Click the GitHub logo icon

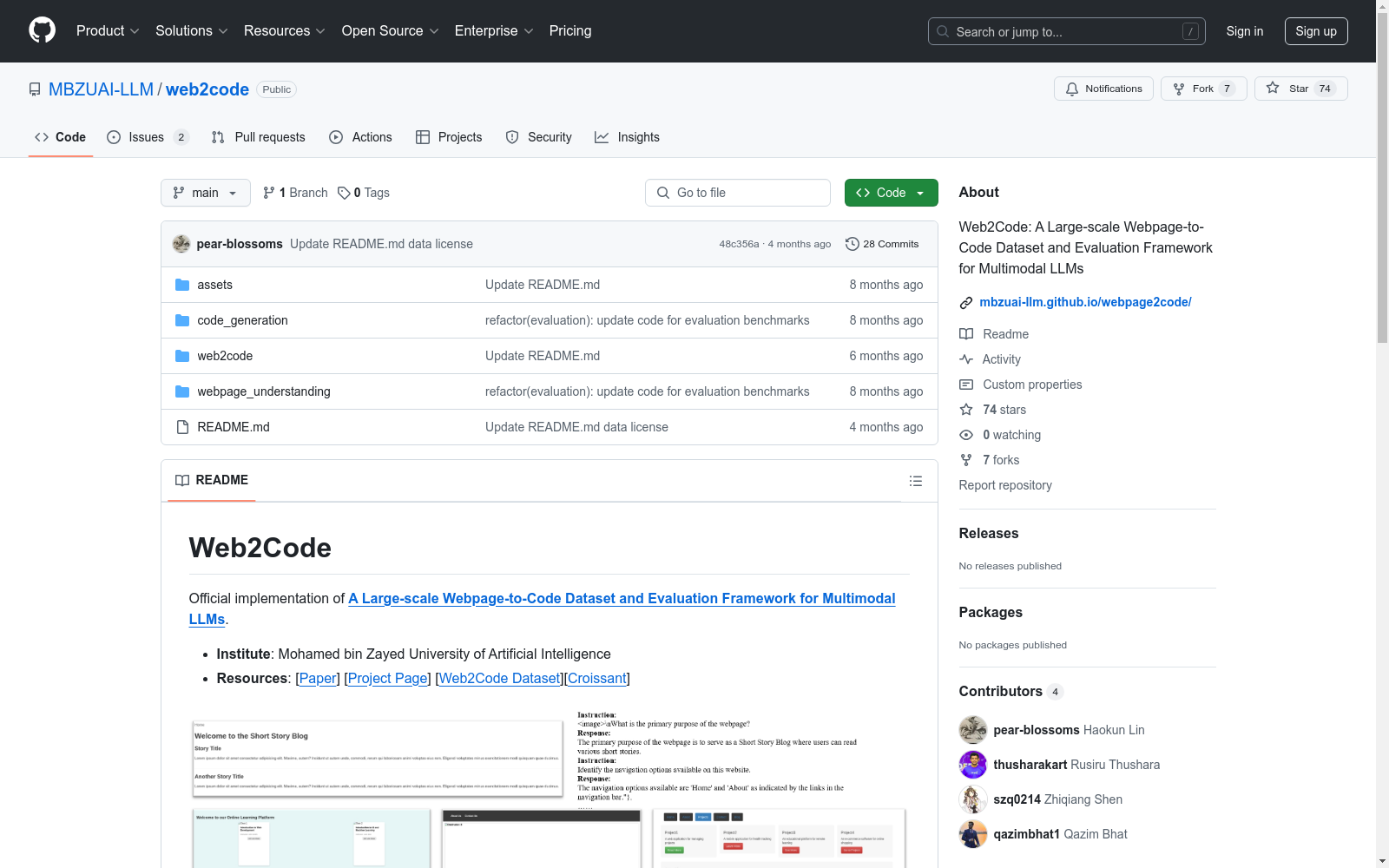[x=42, y=30]
